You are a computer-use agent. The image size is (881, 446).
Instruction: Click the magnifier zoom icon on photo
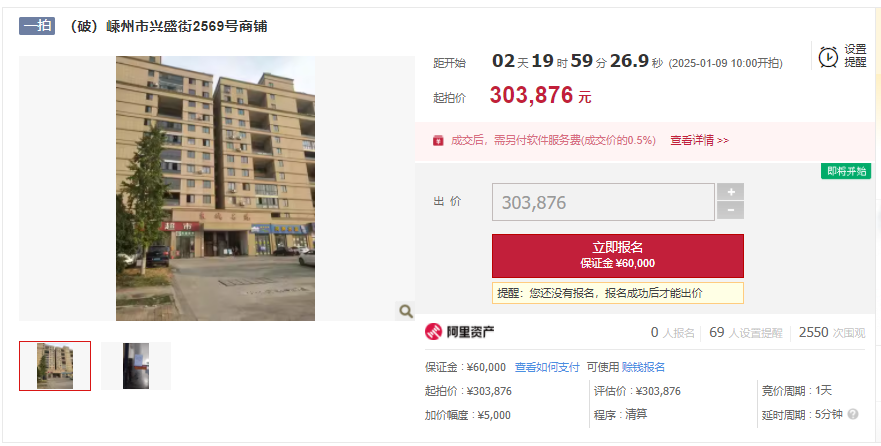coord(405,311)
